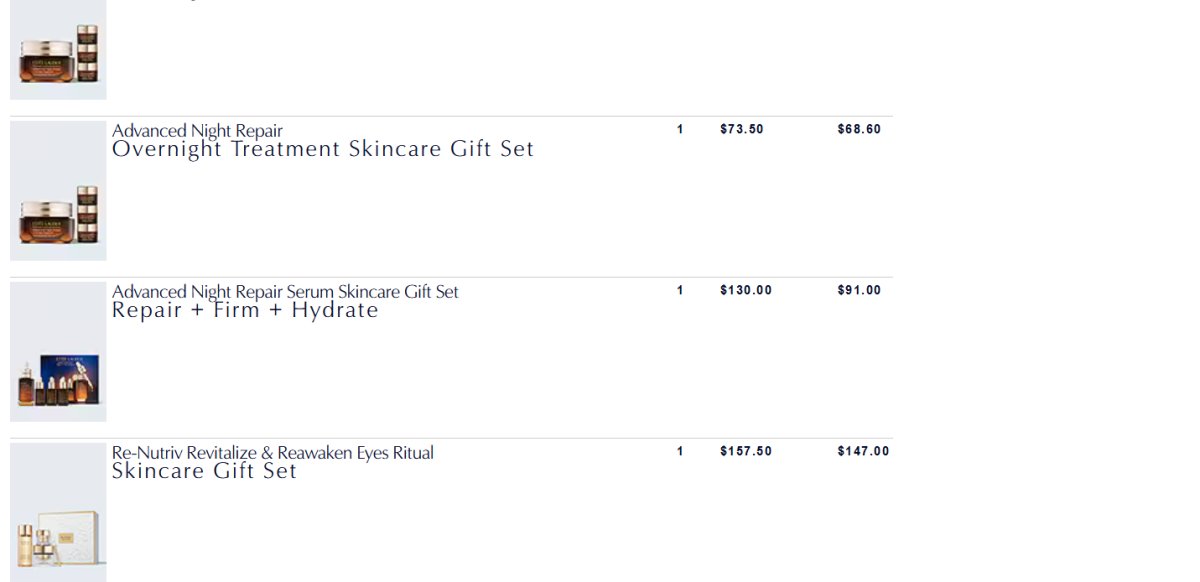Click the partially visible product image at top
Screen dimensions: 1200x582
coord(58,50)
